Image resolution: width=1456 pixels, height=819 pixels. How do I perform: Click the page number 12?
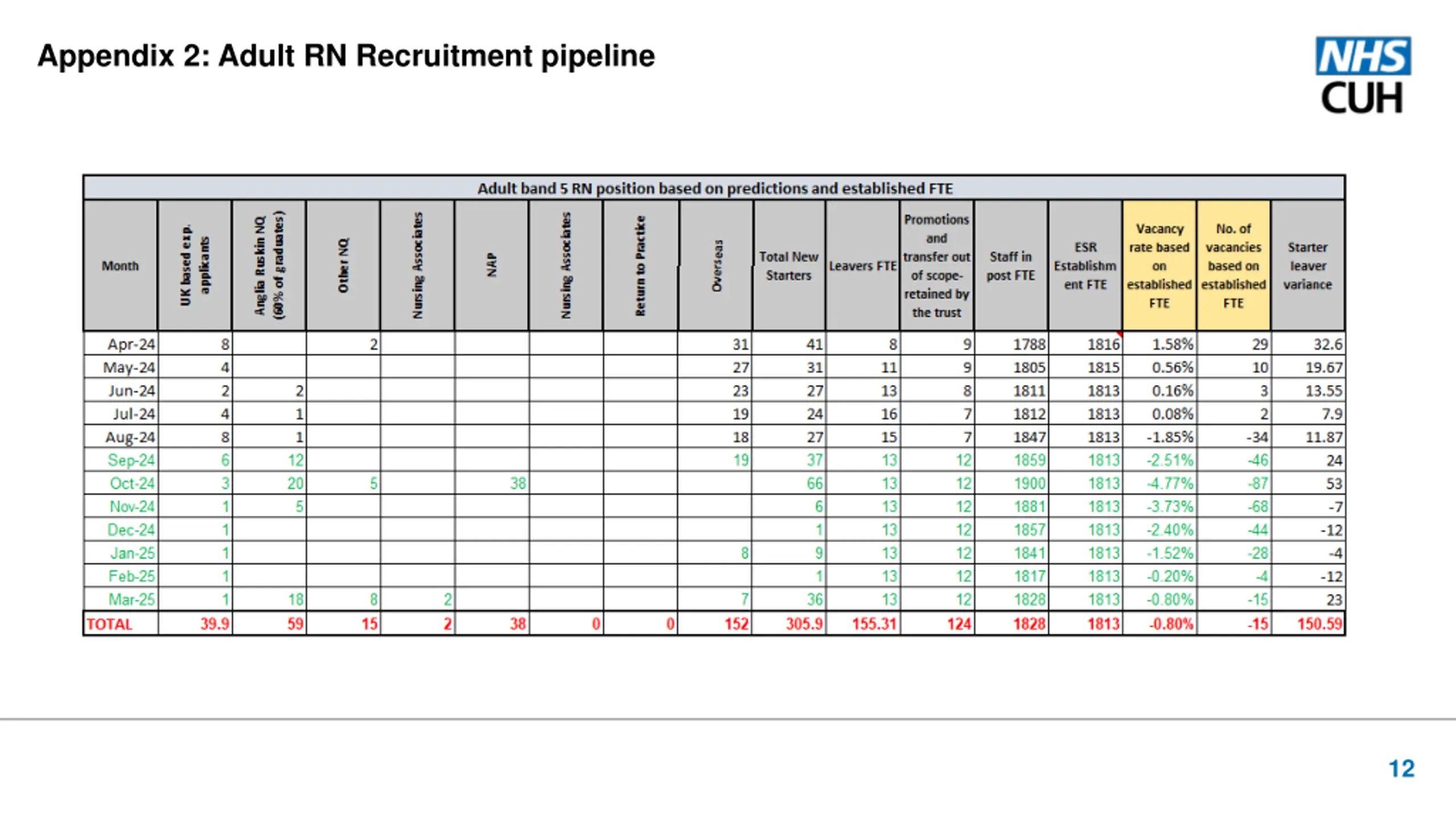[1401, 768]
